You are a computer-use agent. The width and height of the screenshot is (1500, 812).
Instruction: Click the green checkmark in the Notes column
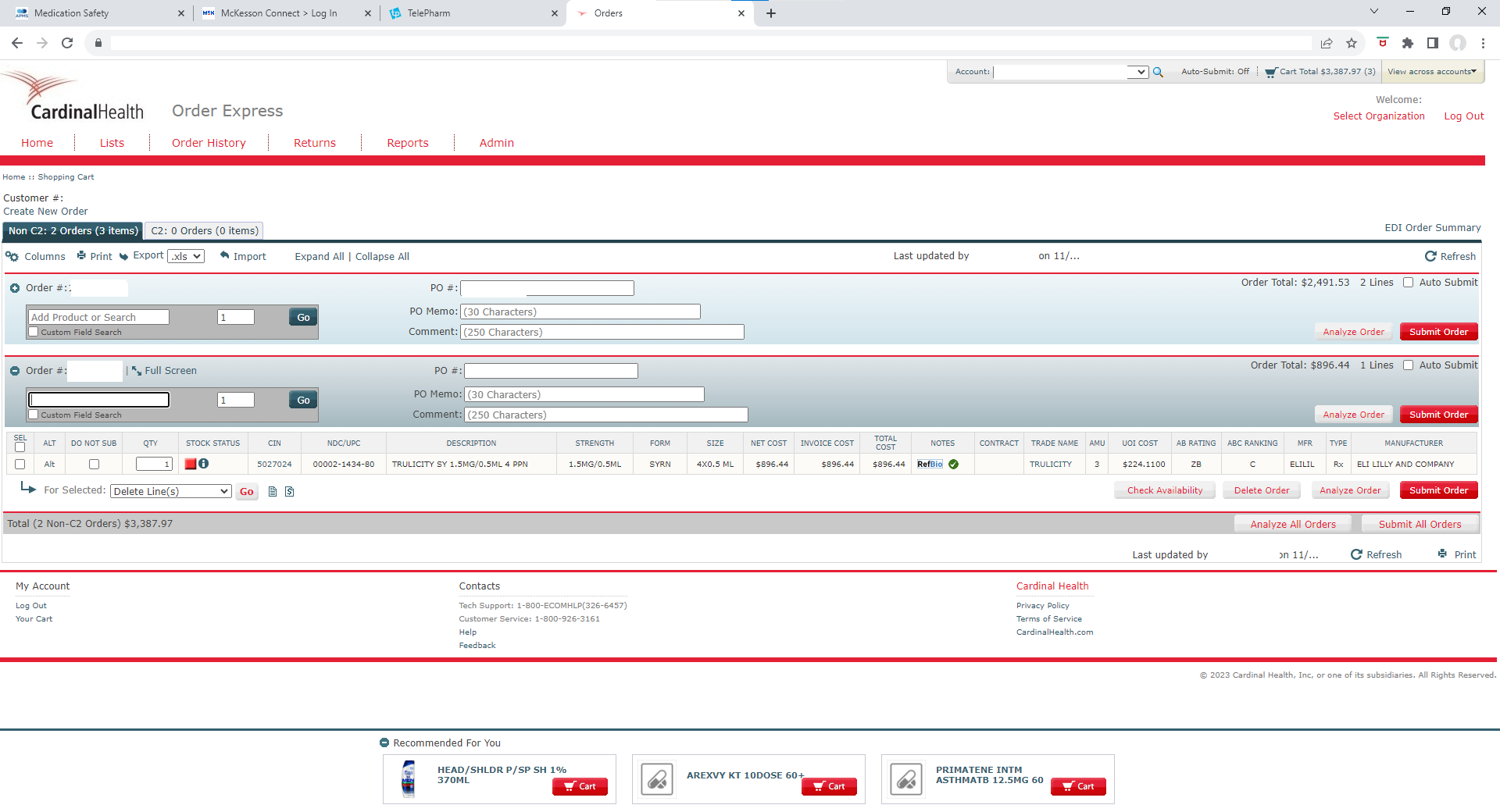tap(954, 464)
